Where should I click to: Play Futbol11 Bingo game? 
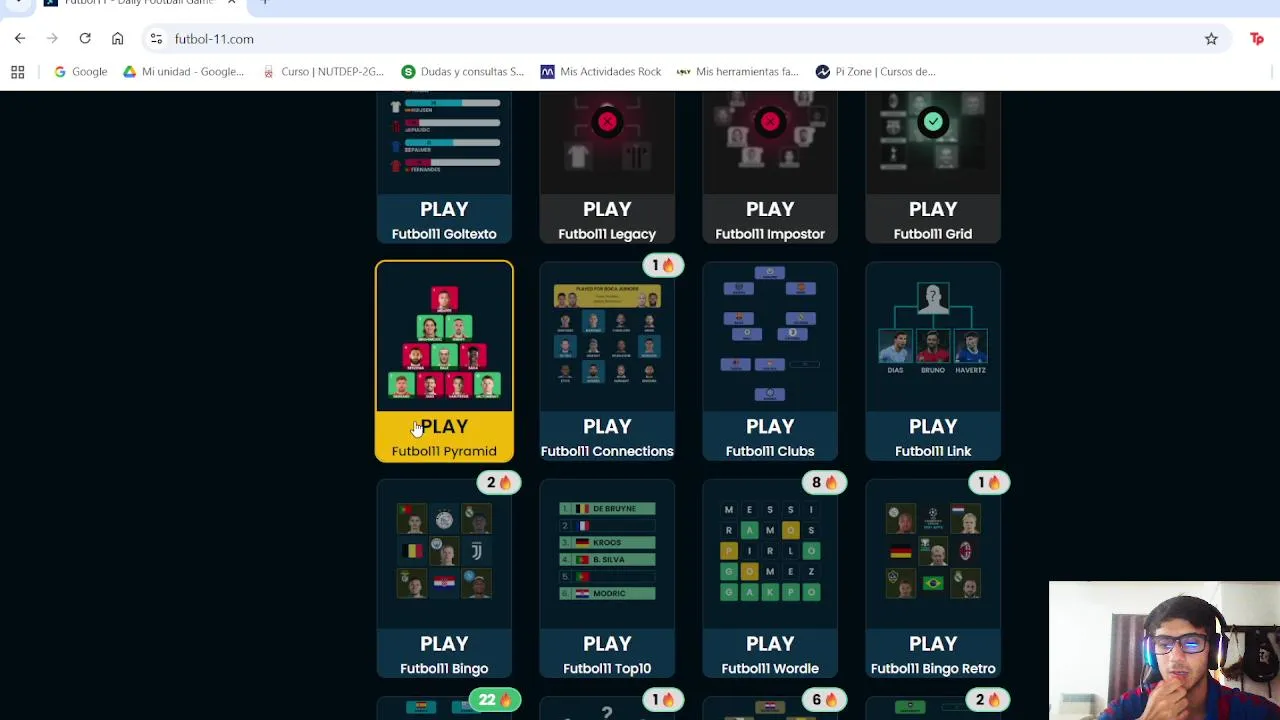(x=444, y=654)
